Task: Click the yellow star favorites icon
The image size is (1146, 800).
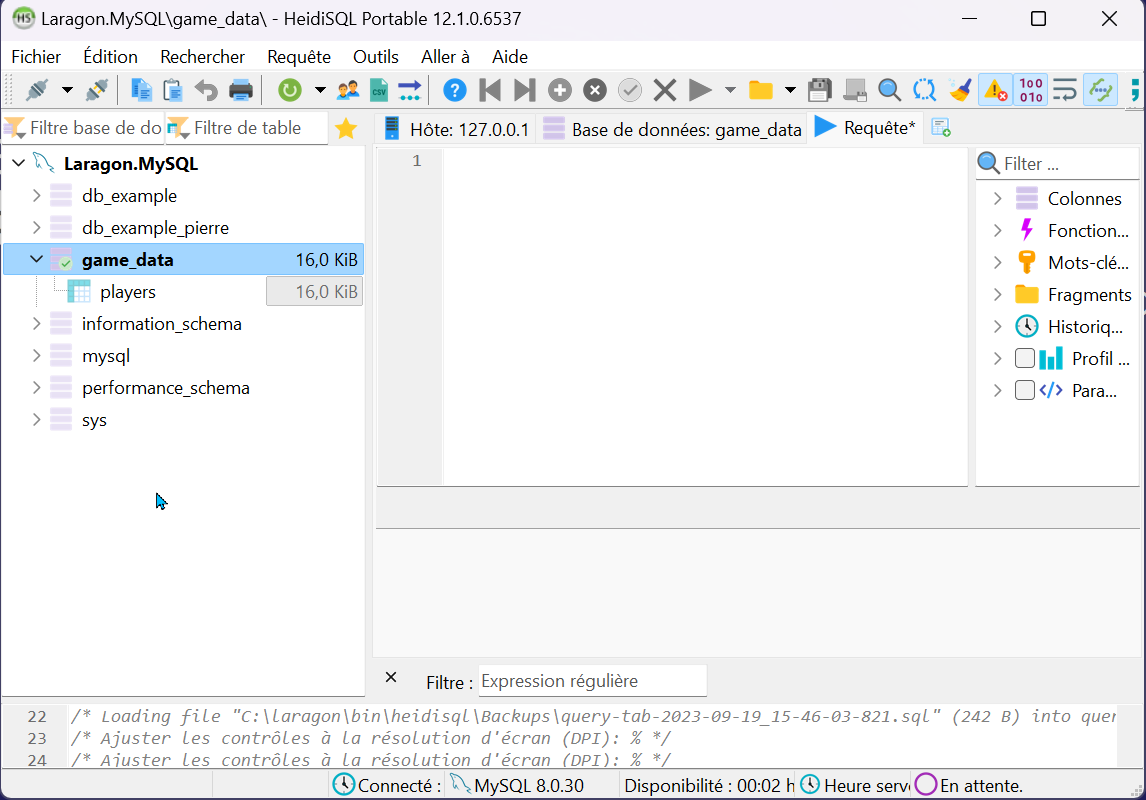Action: 346,129
